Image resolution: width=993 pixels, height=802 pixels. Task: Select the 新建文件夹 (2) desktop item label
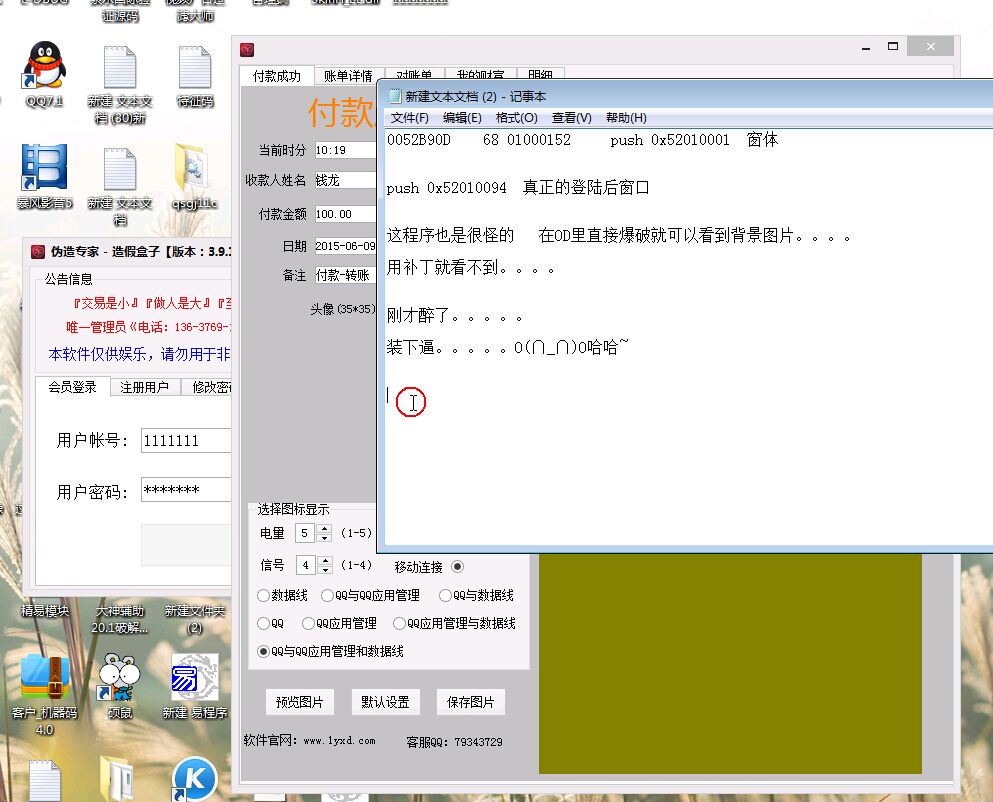click(x=194, y=619)
